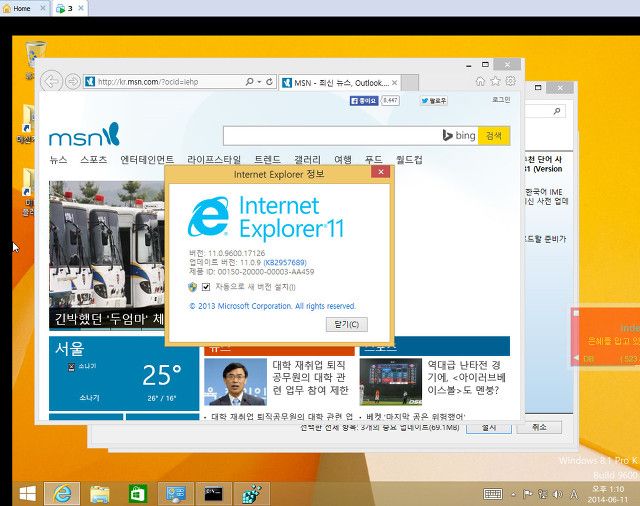Open the Windows Start button

(28, 494)
